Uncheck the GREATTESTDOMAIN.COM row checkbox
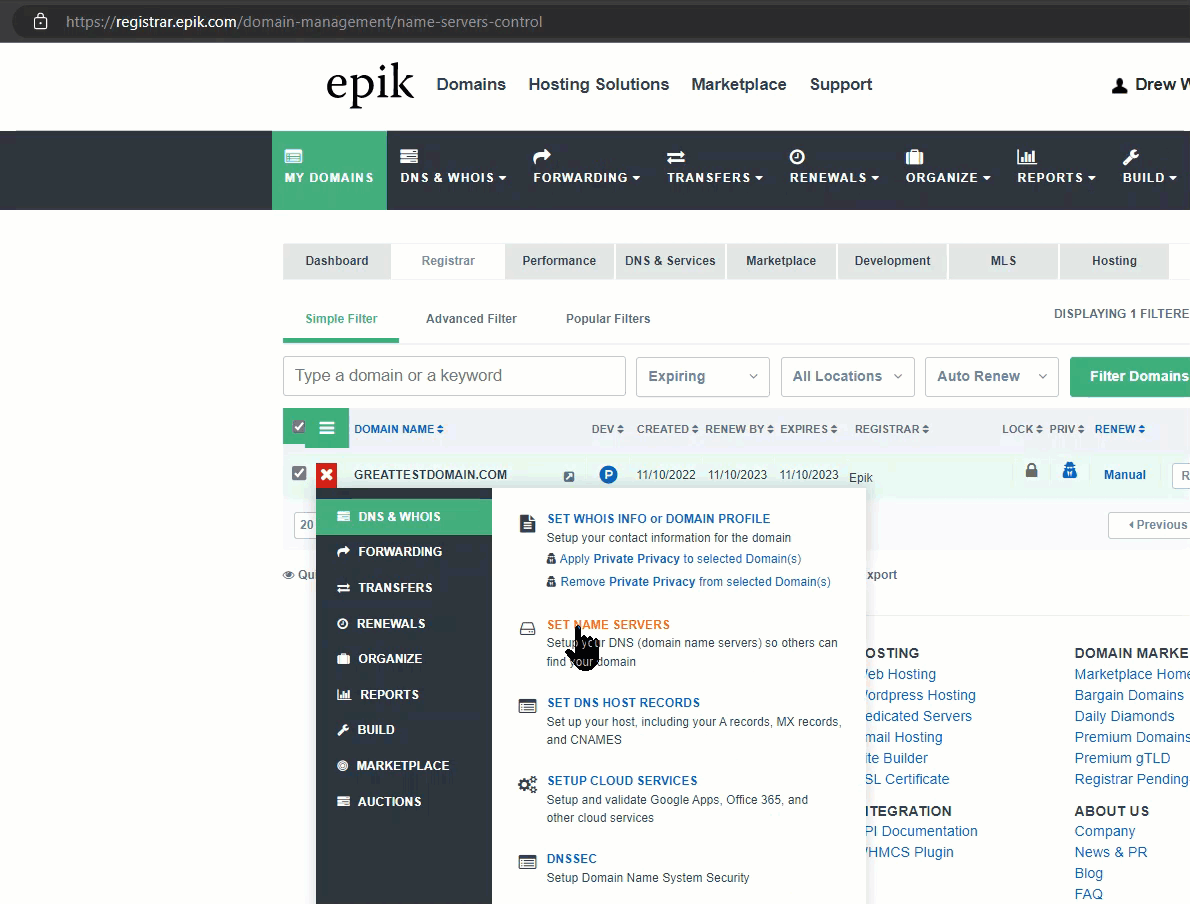1190x904 pixels. click(299, 474)
